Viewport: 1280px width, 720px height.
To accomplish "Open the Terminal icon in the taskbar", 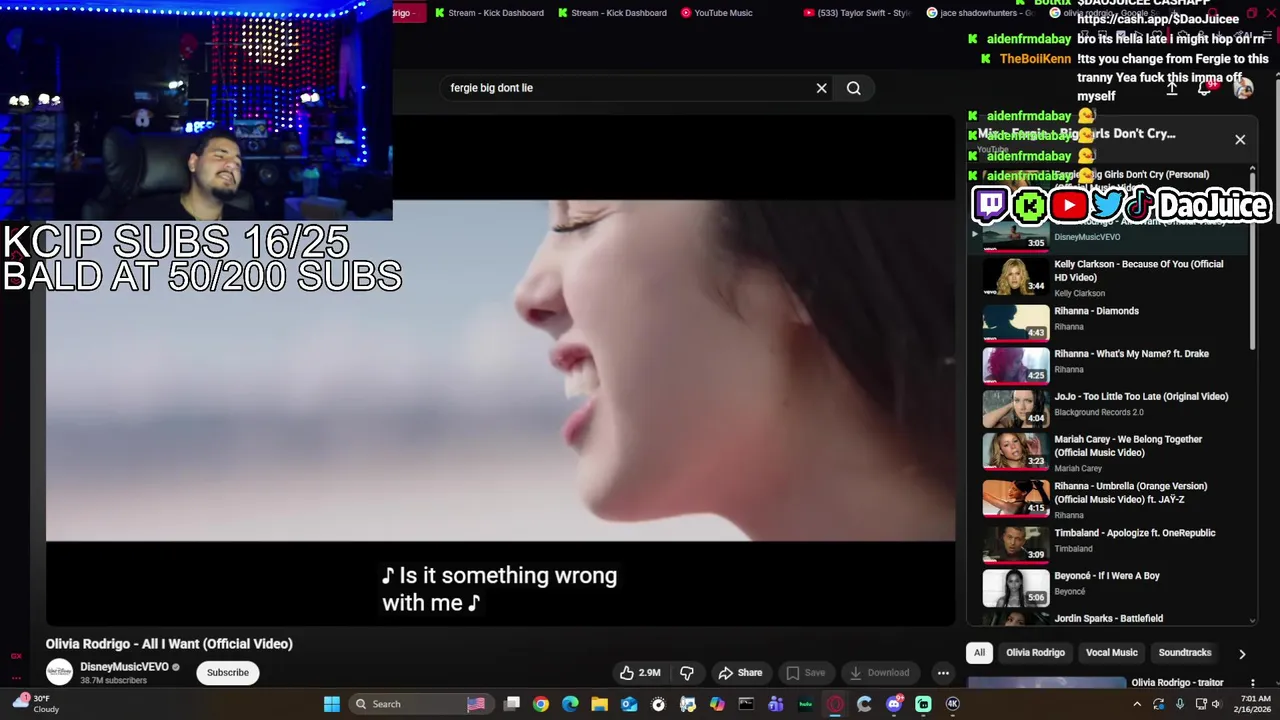I will (746, 704).
